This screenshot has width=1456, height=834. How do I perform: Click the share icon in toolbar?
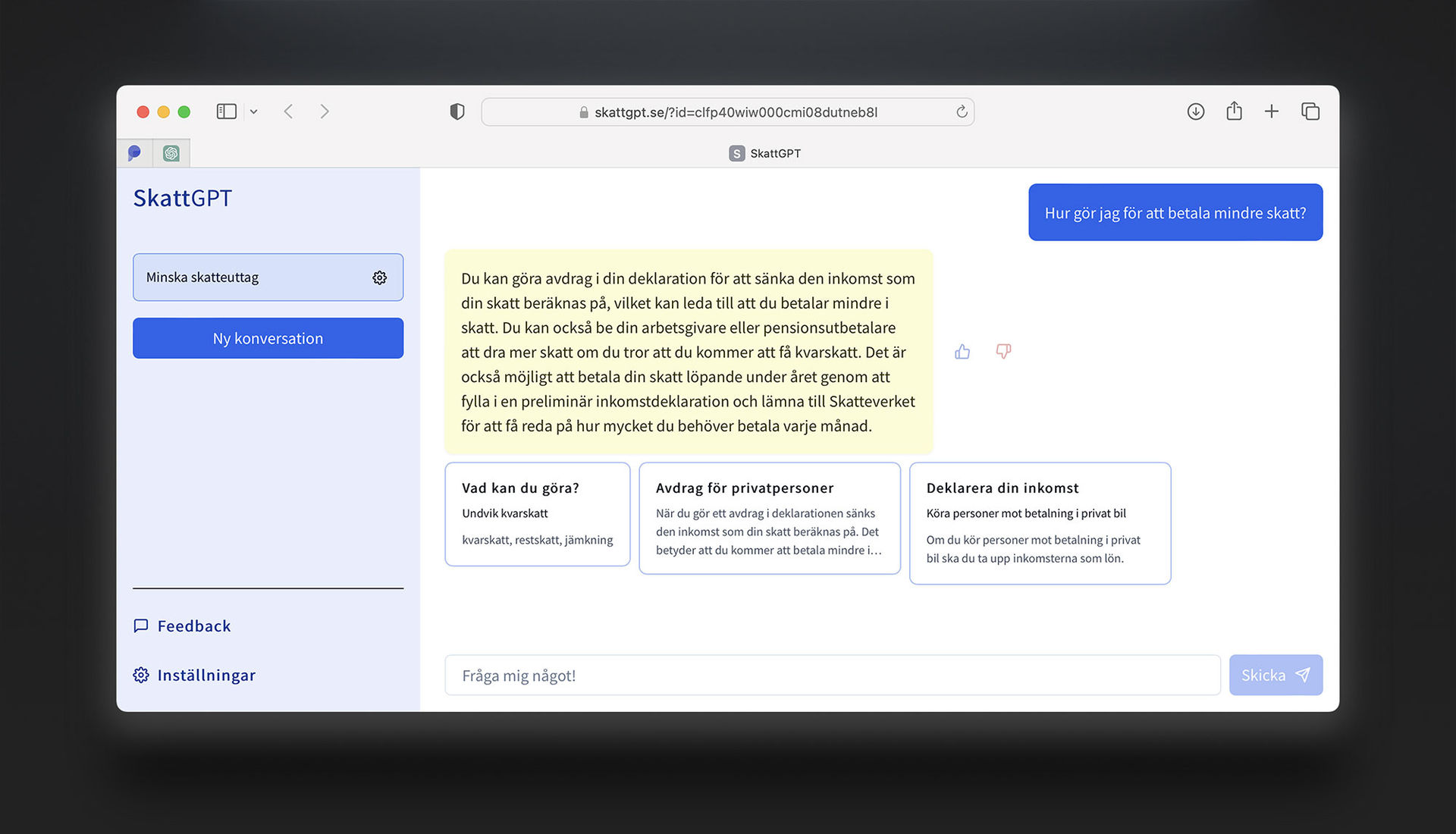(x=1234, y=112)
